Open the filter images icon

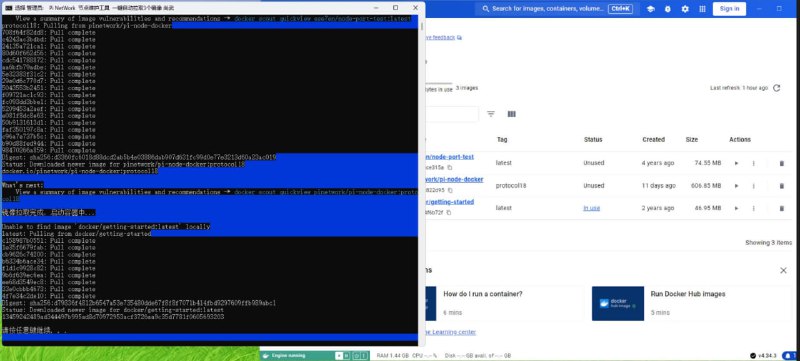tap(491, 114)
